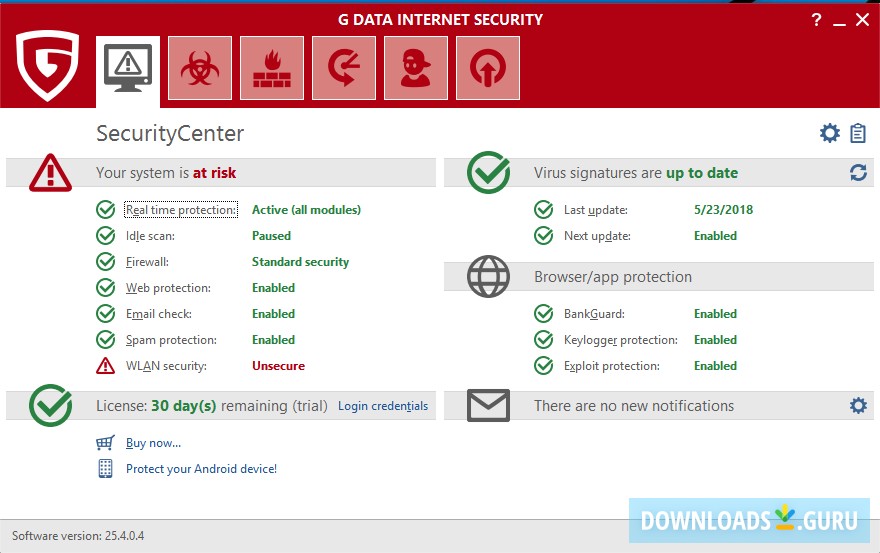Open the Spam protection options
880x553 pixels.
point(171,340)
